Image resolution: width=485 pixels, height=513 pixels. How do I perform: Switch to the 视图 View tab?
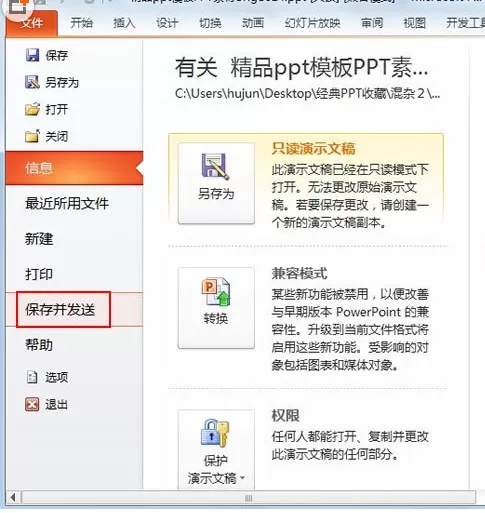point(414,23)
